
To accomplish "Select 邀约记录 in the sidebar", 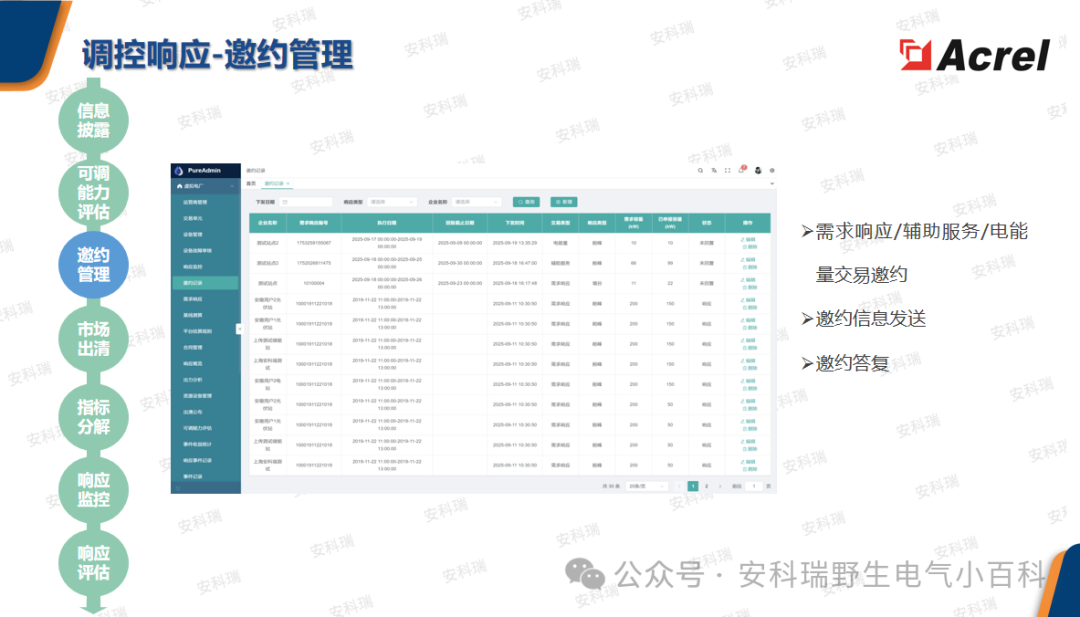I will point(205,283).
